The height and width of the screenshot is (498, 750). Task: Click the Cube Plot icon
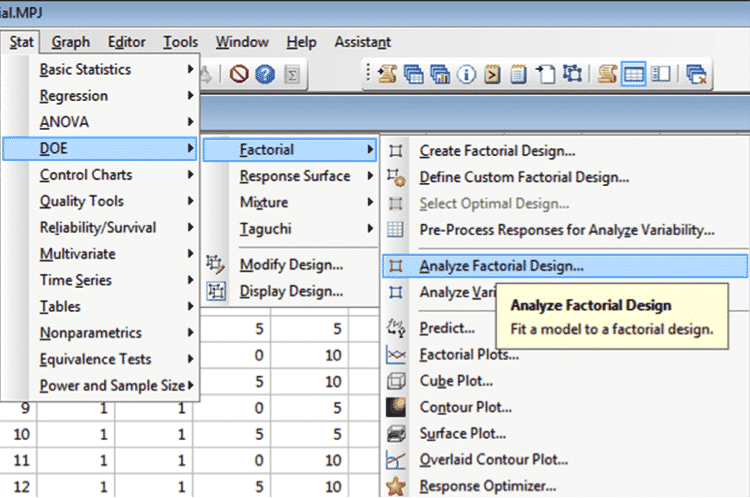pos(396,381)
